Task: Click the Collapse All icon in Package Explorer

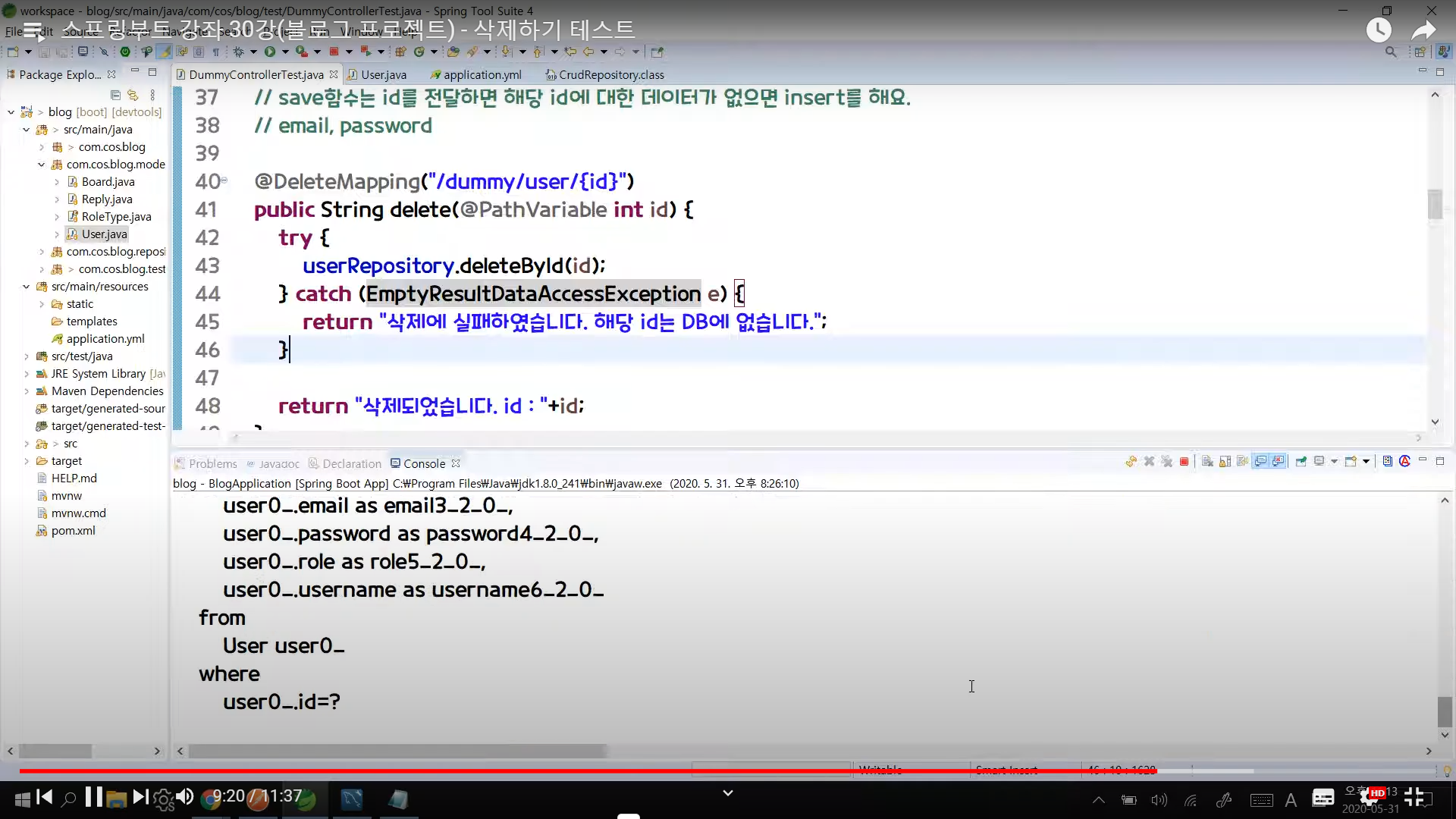Action: pyautogui.click(x=115, y=95)
